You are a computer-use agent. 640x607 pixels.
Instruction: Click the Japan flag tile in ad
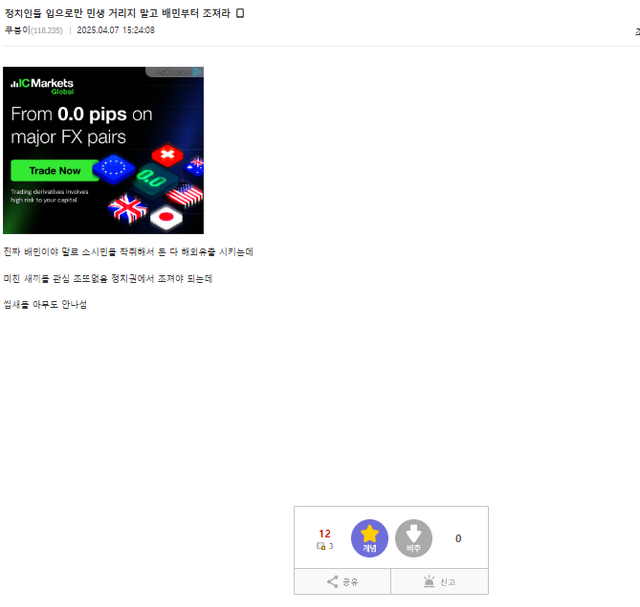166,217
